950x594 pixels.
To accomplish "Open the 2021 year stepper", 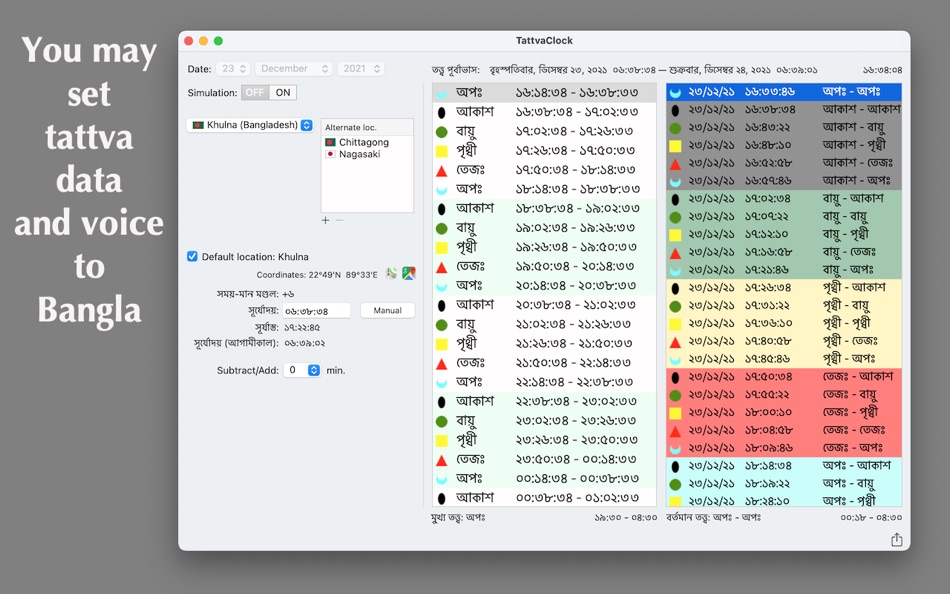I will (x=361, y=68).
